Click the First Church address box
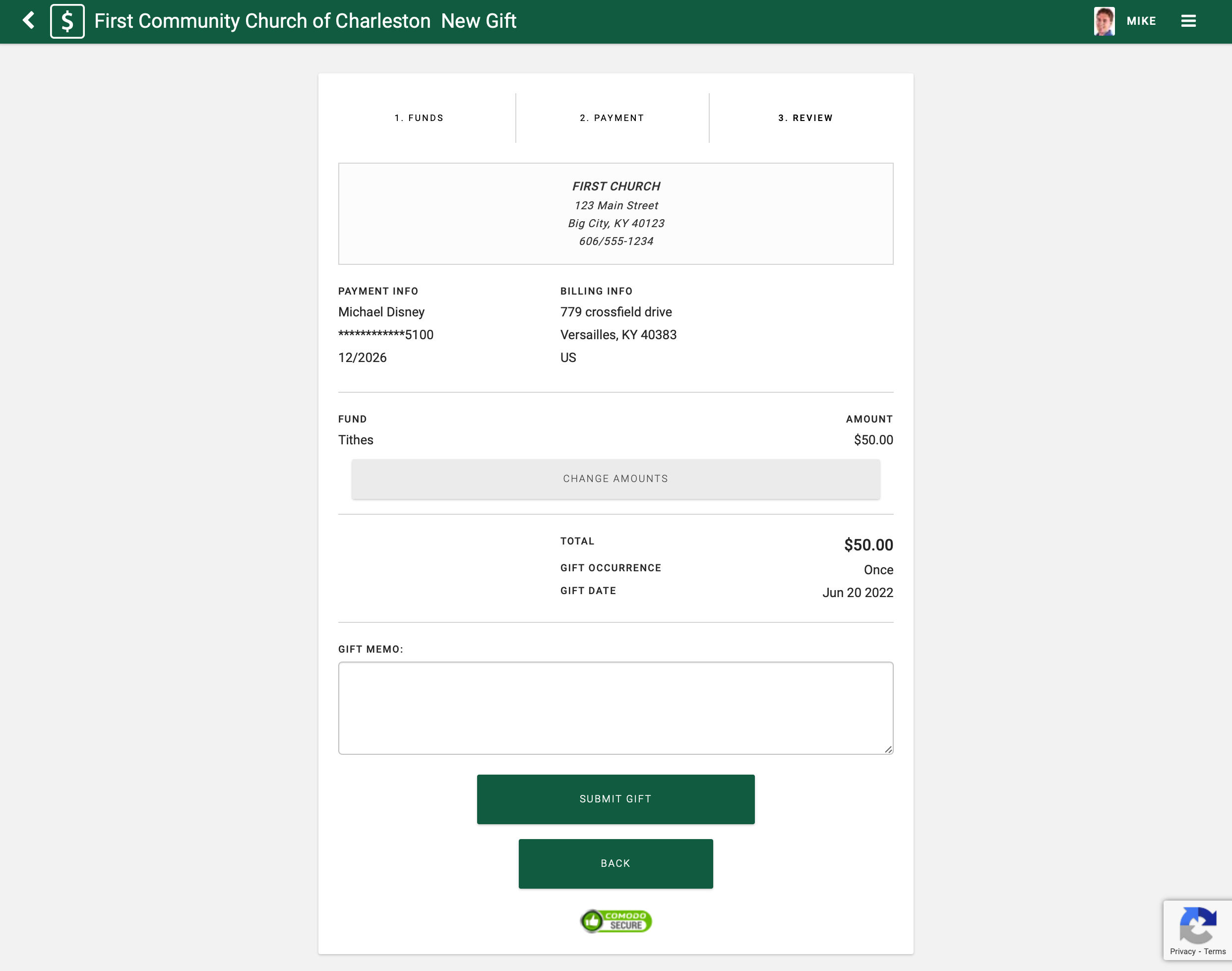1232x971 pixels. click(615, 213)
